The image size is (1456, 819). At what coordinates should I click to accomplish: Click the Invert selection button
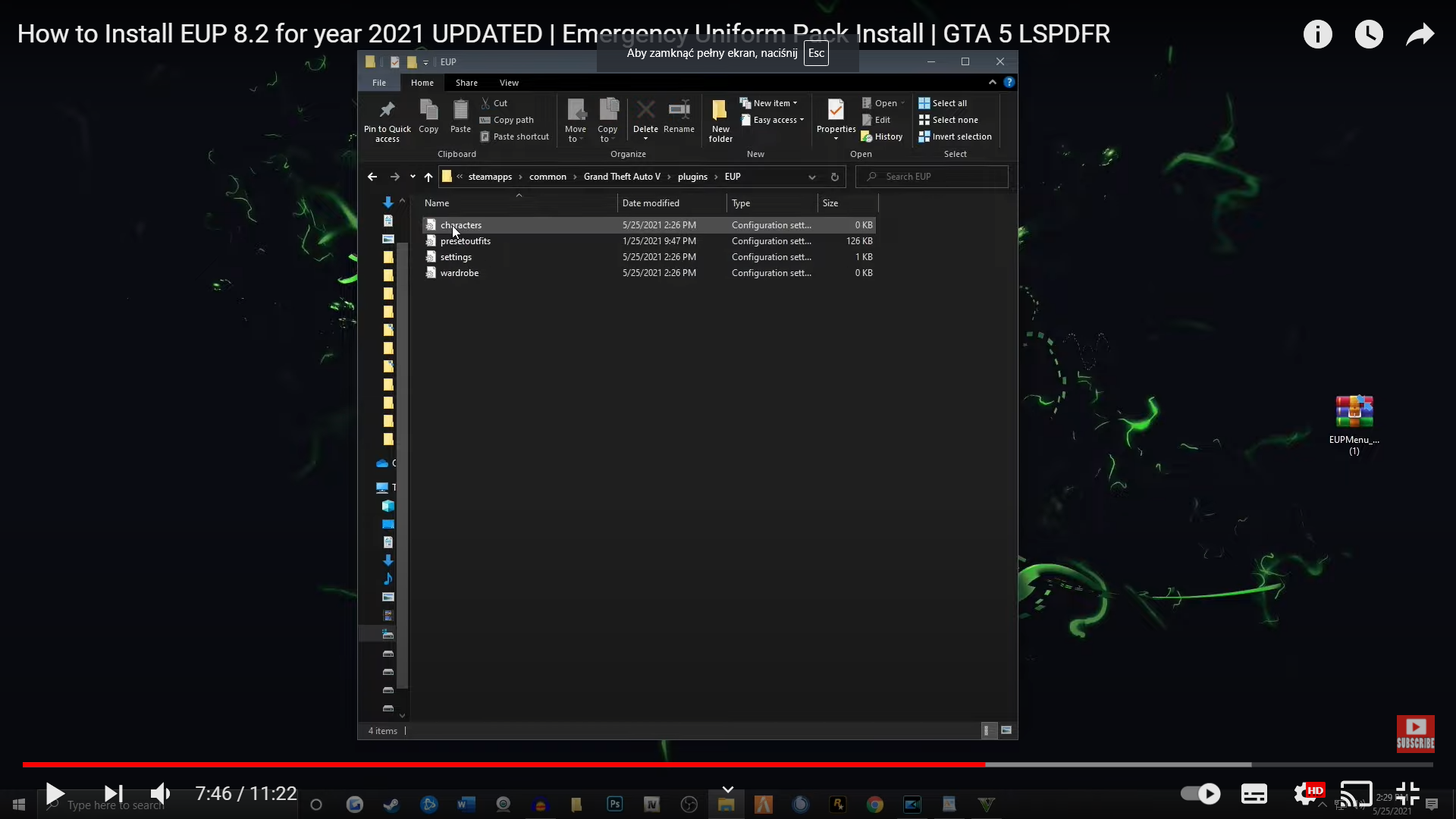[x=961, y=136]
